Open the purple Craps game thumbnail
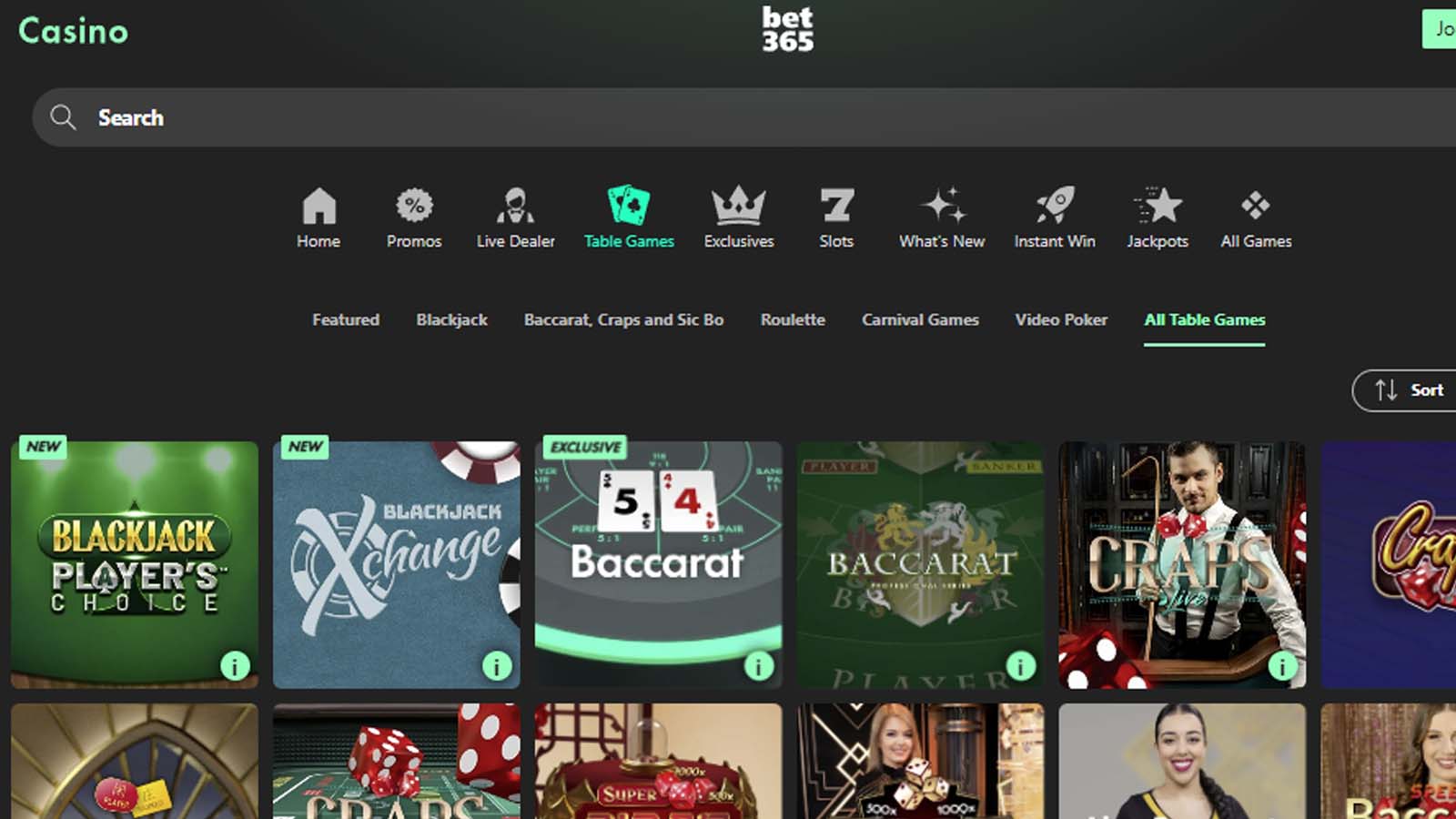The width and height of the screenshot is (1456, 819). click(x=1389, y=564)
